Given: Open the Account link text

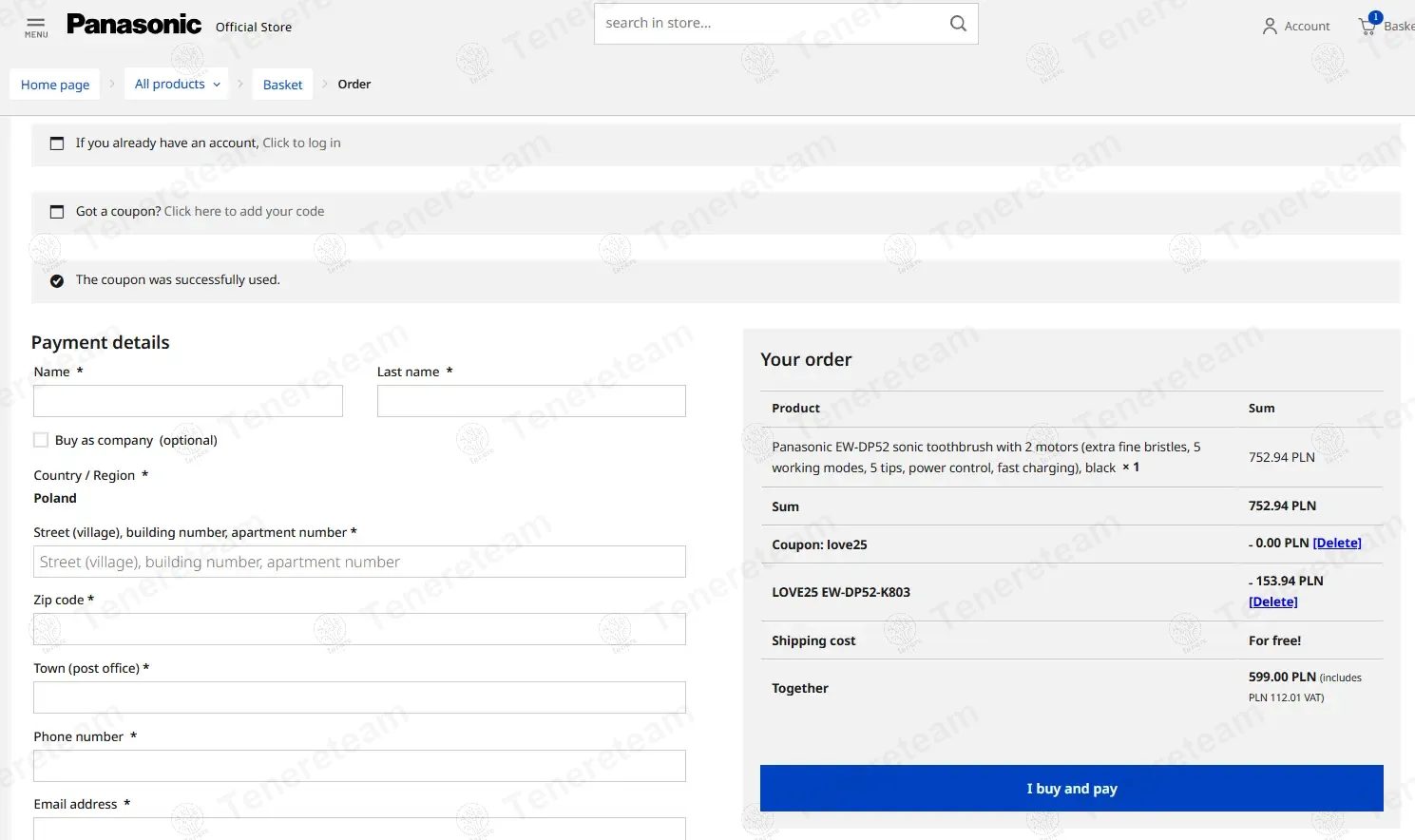Looking at the screenshot, I should click(1307, 27).
